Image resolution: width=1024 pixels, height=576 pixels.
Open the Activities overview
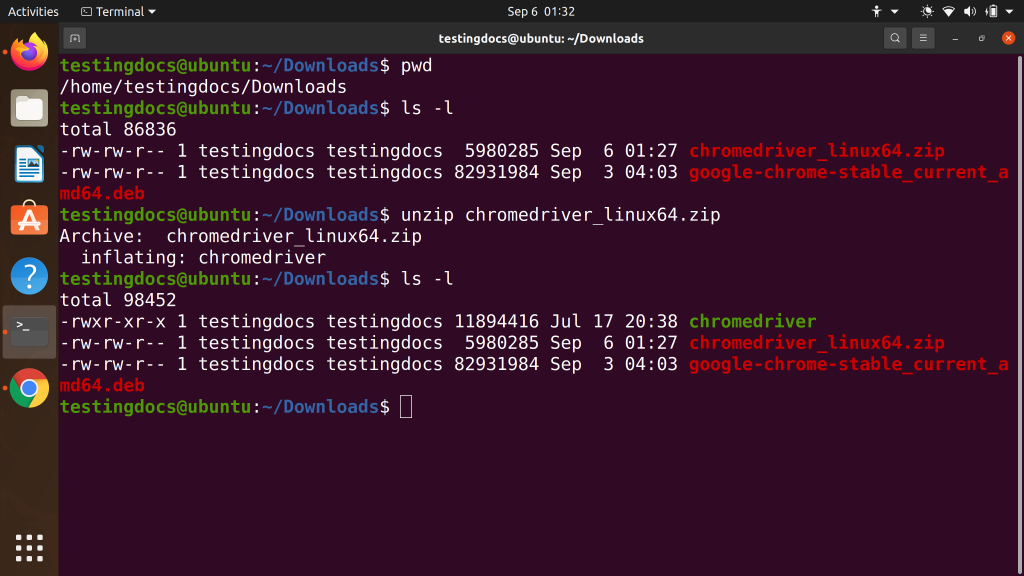click(33, 11)
